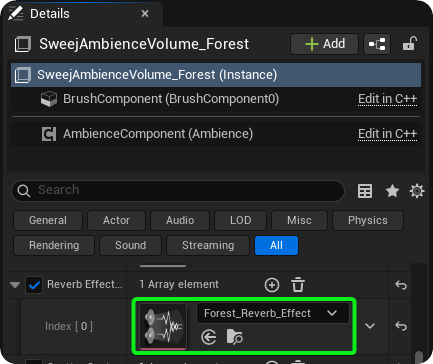Select BrushComponent (BrushComponent0) row
Image resolution: width=433 pixels, height=364 pixels.
216,99
